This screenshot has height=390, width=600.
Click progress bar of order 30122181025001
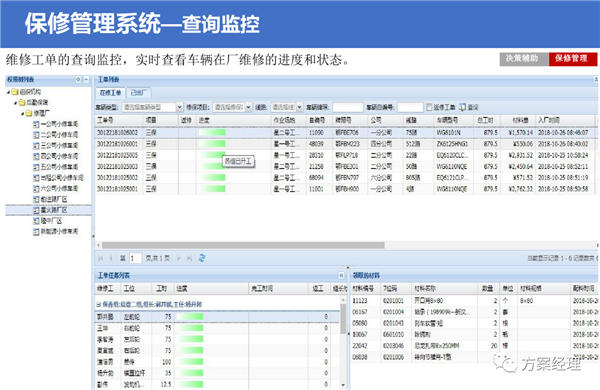click(x=212, y=189)
